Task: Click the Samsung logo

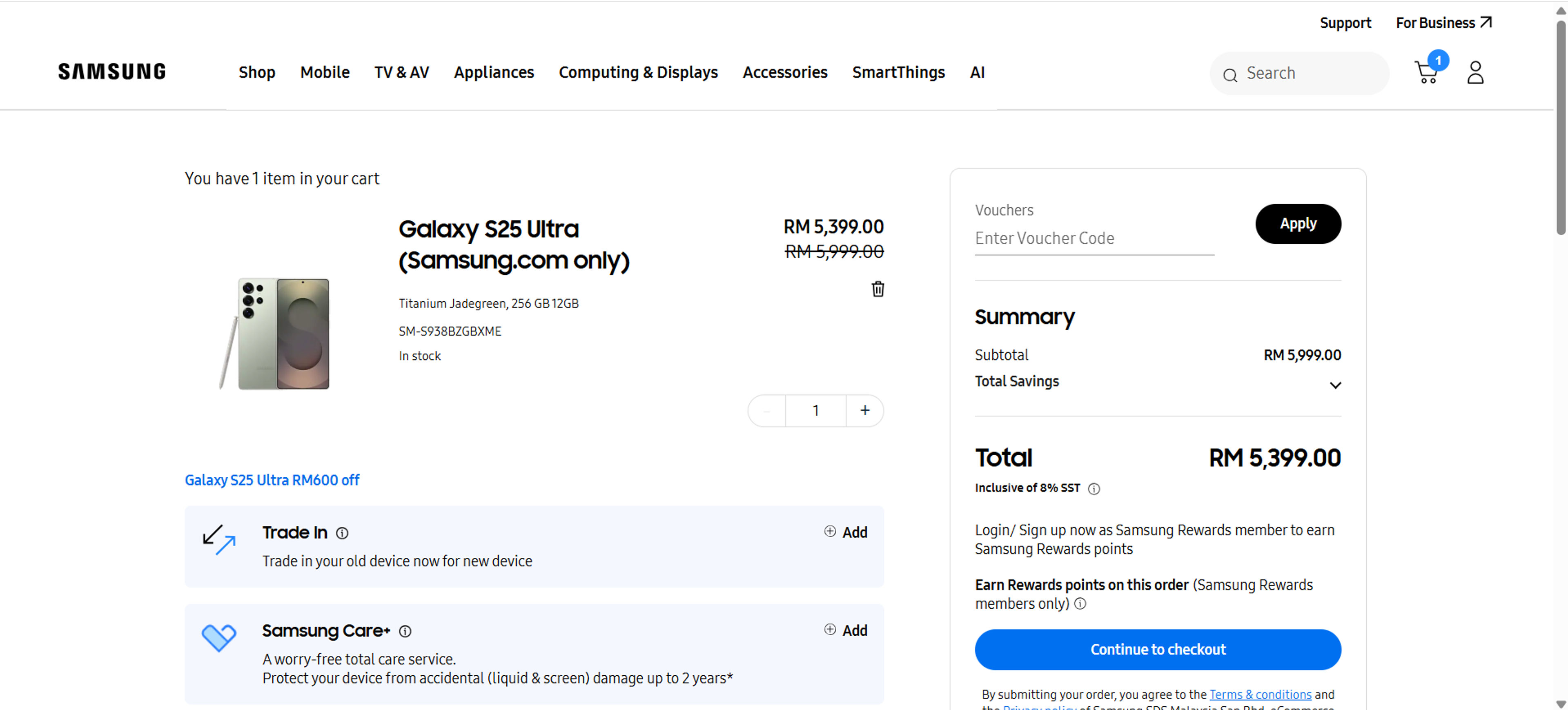Action: tap(112, 72)
